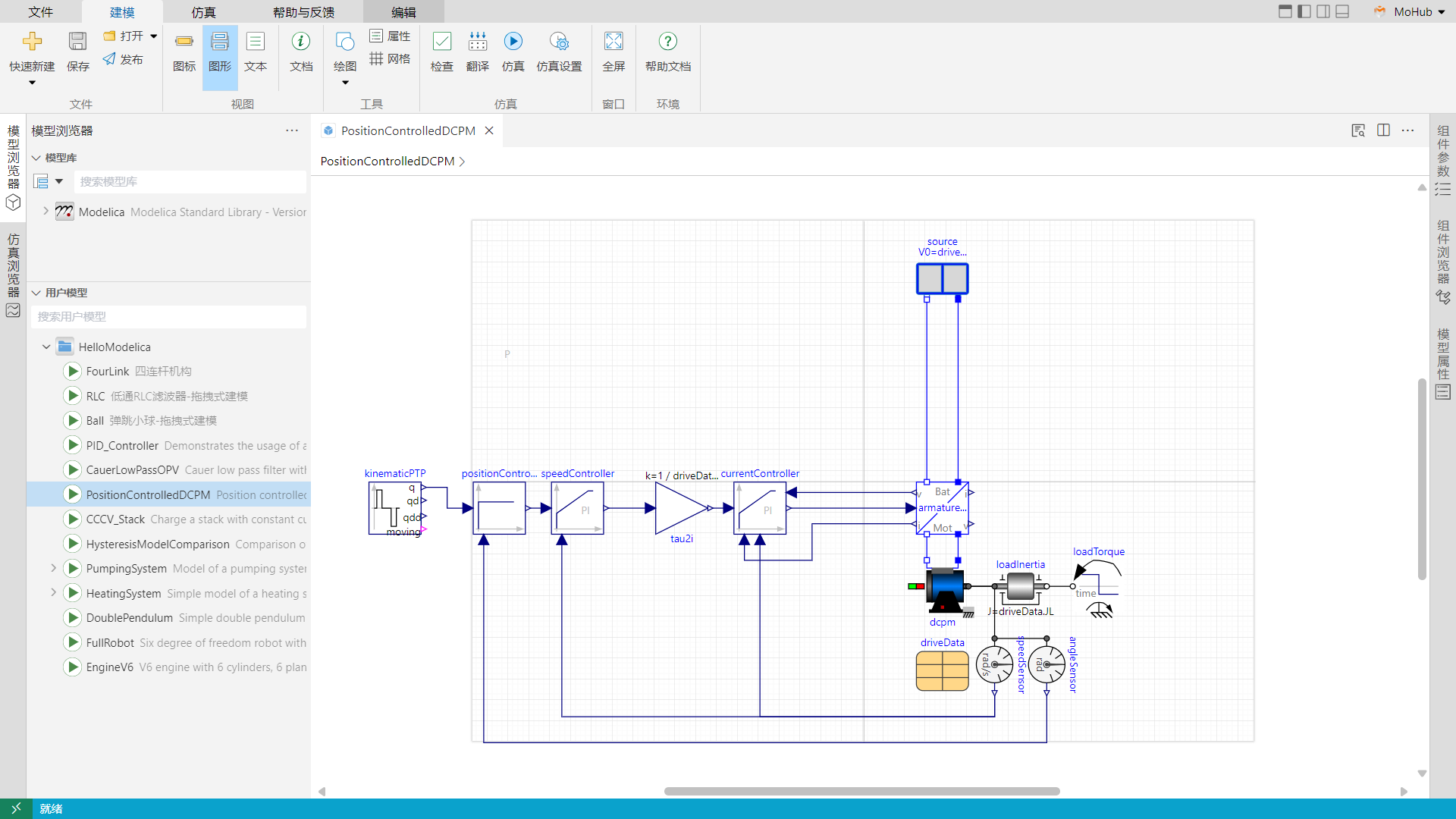Screen dimensions: 1456x819
Task: Open model browser more options menu
Action: click(292, 130)
